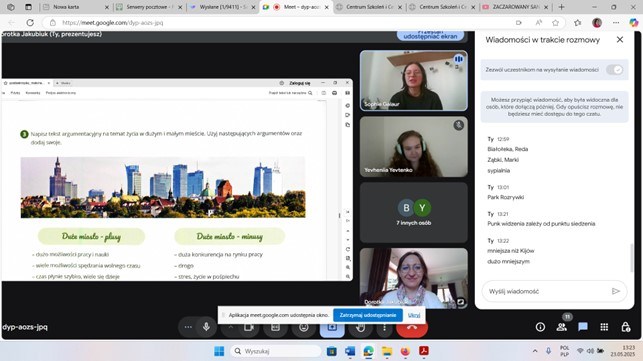Click the Wyślij wiadomość message field
The width and height of the screenshot is (643, 361).
[547, 291]
